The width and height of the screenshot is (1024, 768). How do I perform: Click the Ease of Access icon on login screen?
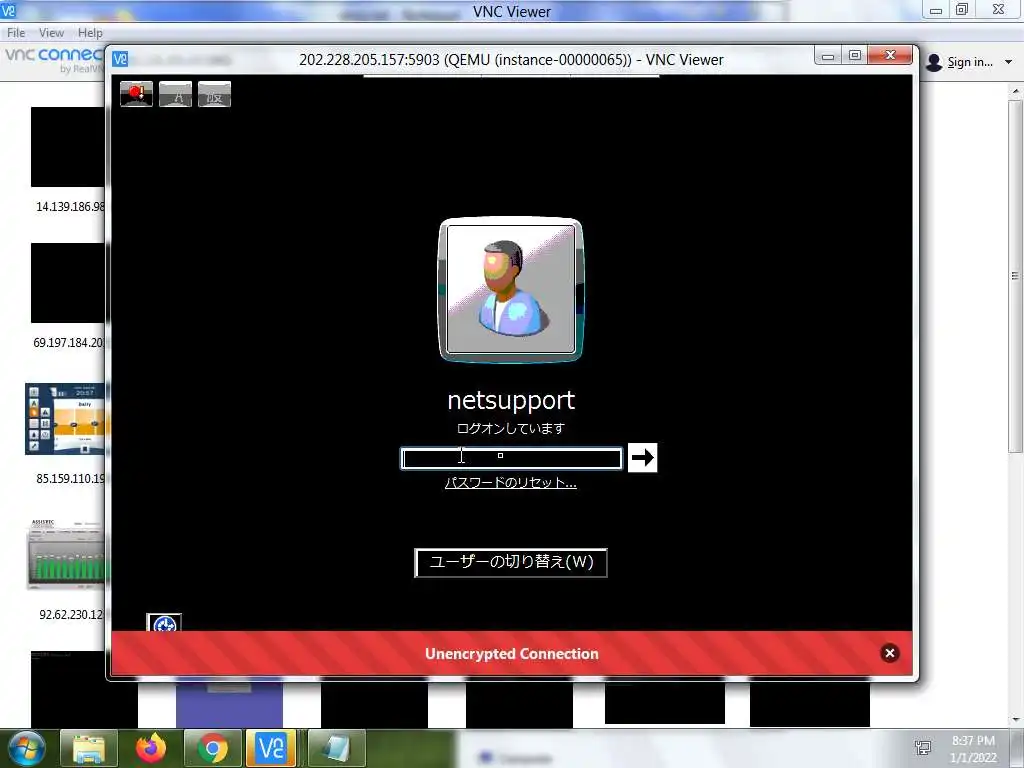(x=164, y=623)
